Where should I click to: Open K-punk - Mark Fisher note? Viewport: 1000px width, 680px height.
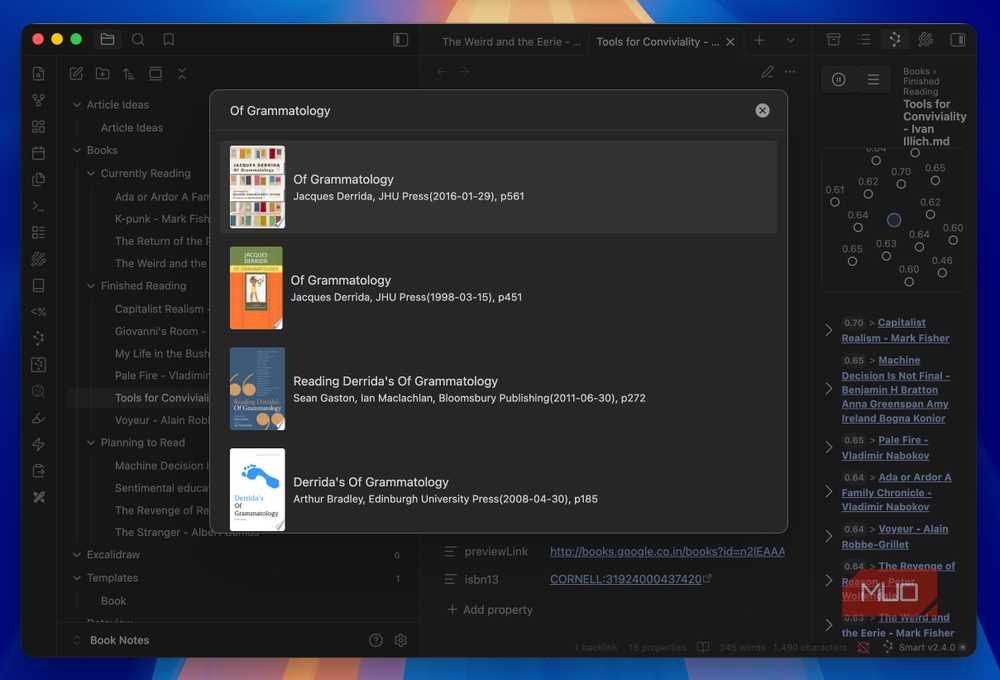click(162, 219)
